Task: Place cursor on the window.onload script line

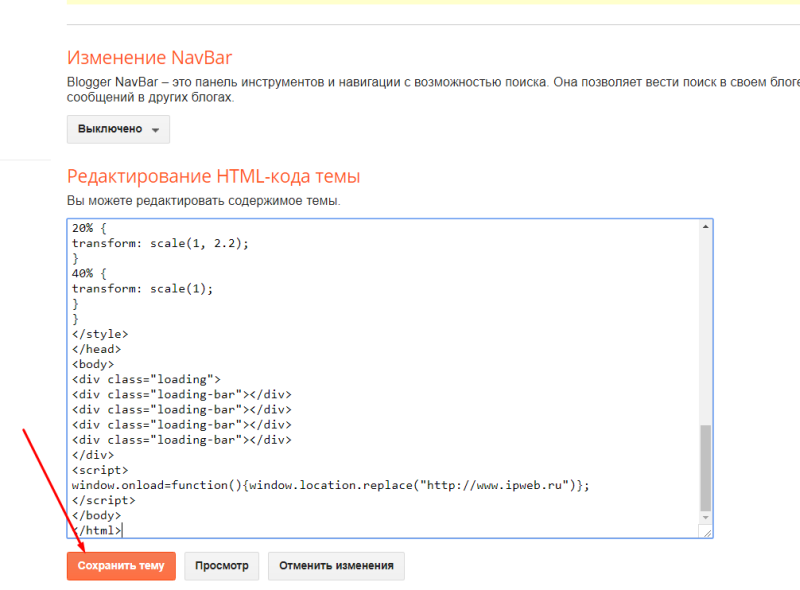Action: tap(330, 485)
